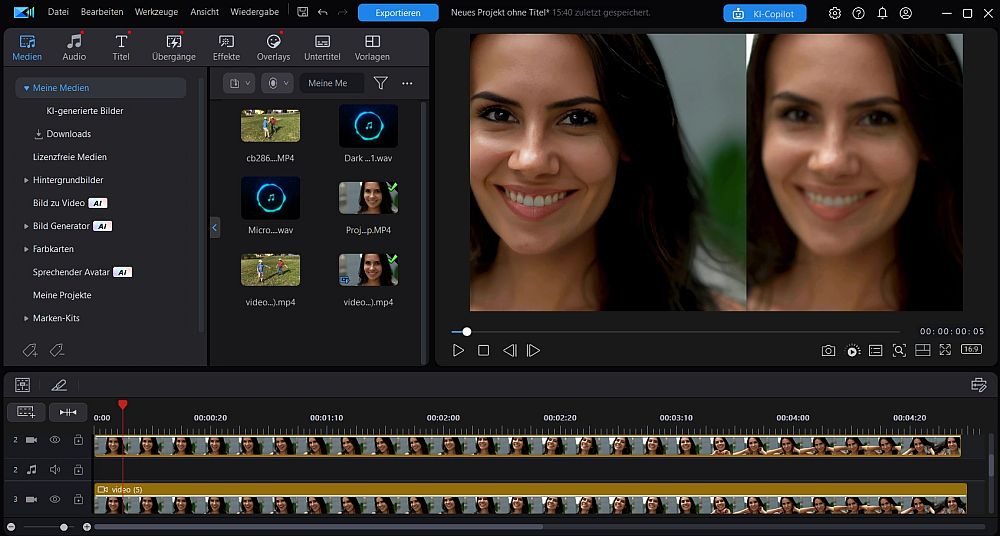Open Sprechender Avatar AI
Image resolution: width=1000 pixels, height=536 pixels.
point(82,272)
